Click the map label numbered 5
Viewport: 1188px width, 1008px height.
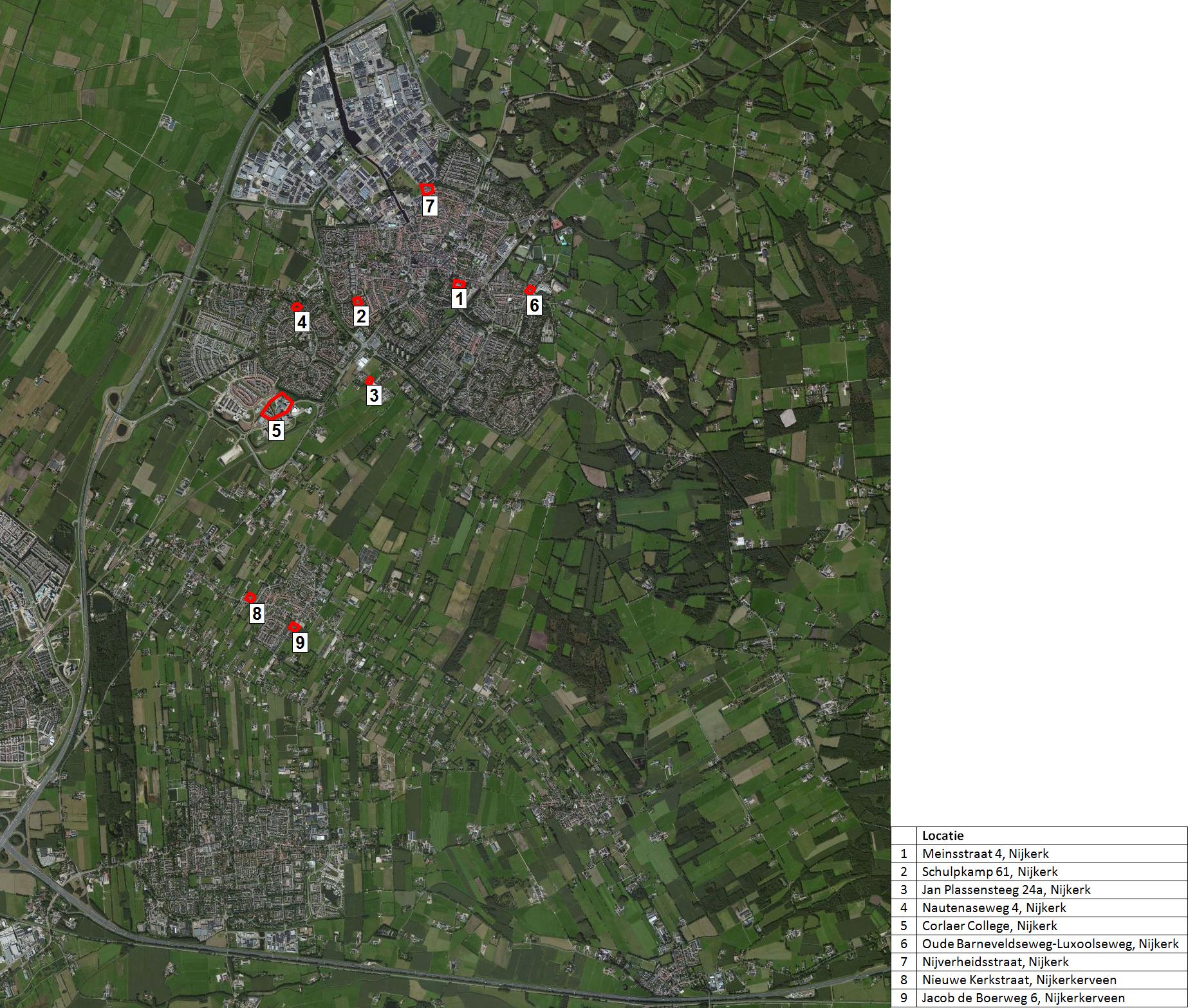click(x=276, y=431)
